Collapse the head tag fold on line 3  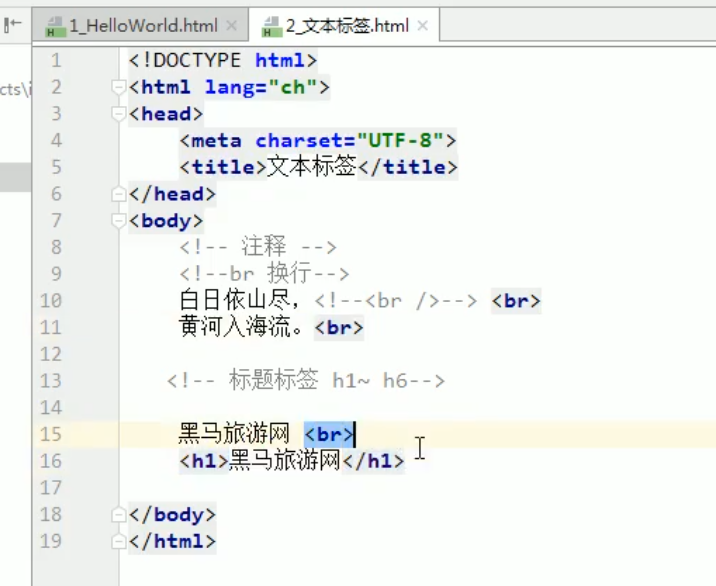[x=118, y=114]
